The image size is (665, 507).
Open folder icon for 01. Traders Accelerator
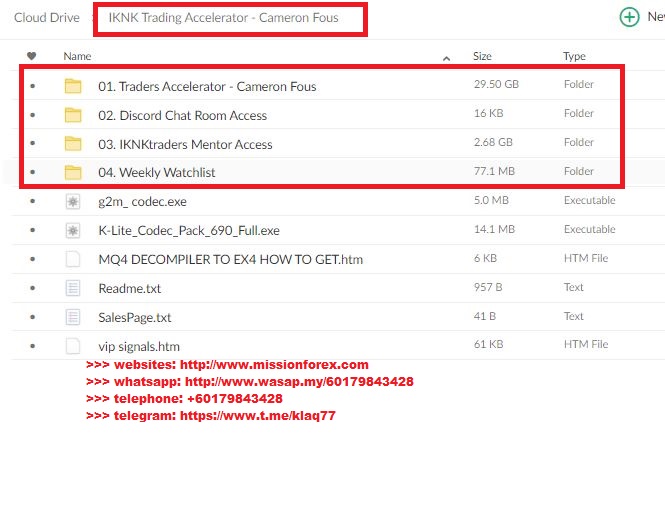point(73,86)
